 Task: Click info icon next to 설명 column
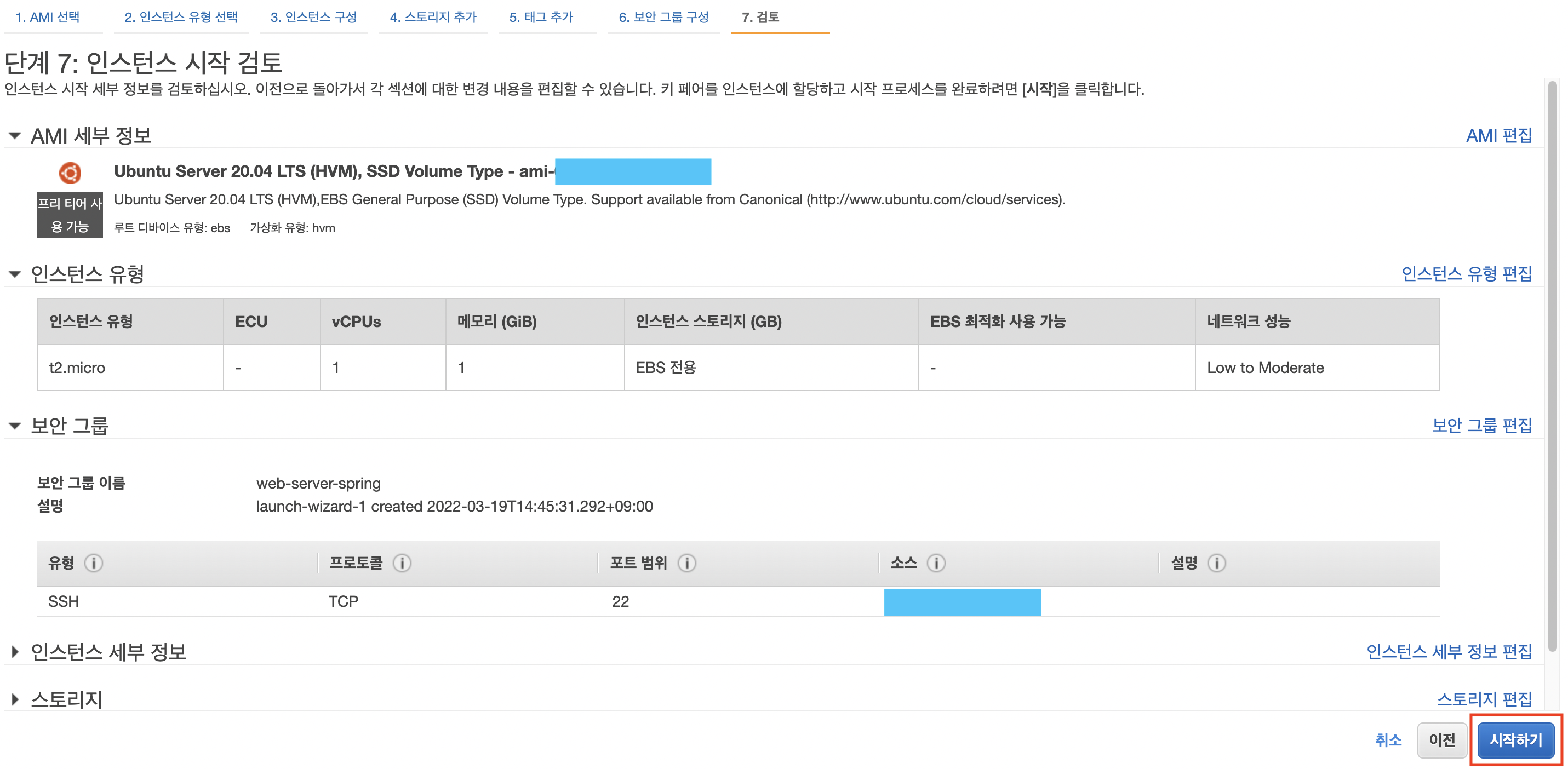1216,563
